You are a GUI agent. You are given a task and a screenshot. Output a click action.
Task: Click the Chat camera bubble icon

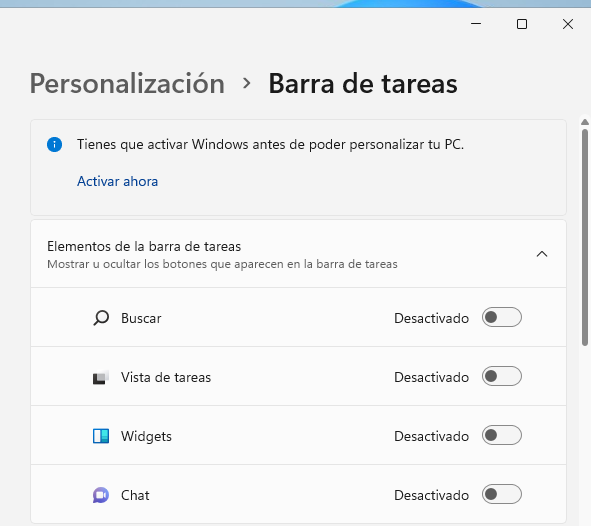101,495
